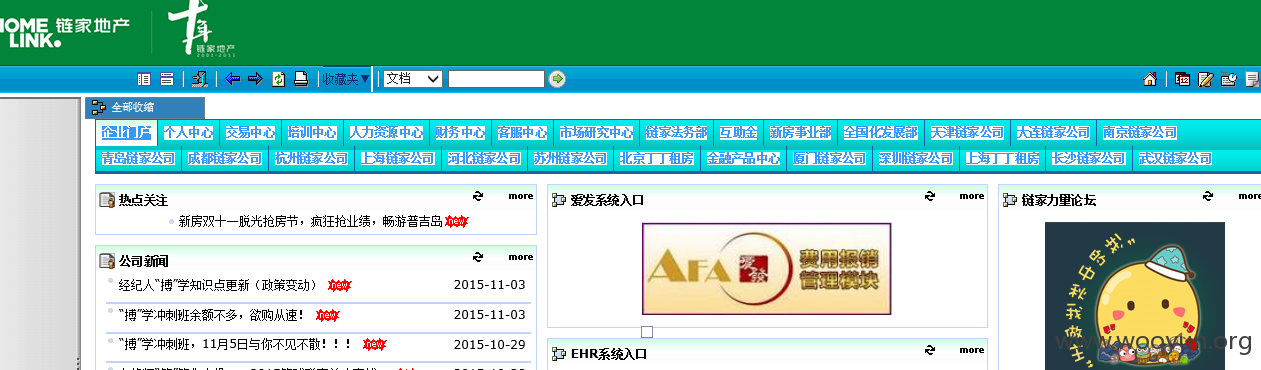Viewport: 1261px width, 370px height.
Task: Click more link in 爱发系统入口 panel
Action: click(972, 196)
